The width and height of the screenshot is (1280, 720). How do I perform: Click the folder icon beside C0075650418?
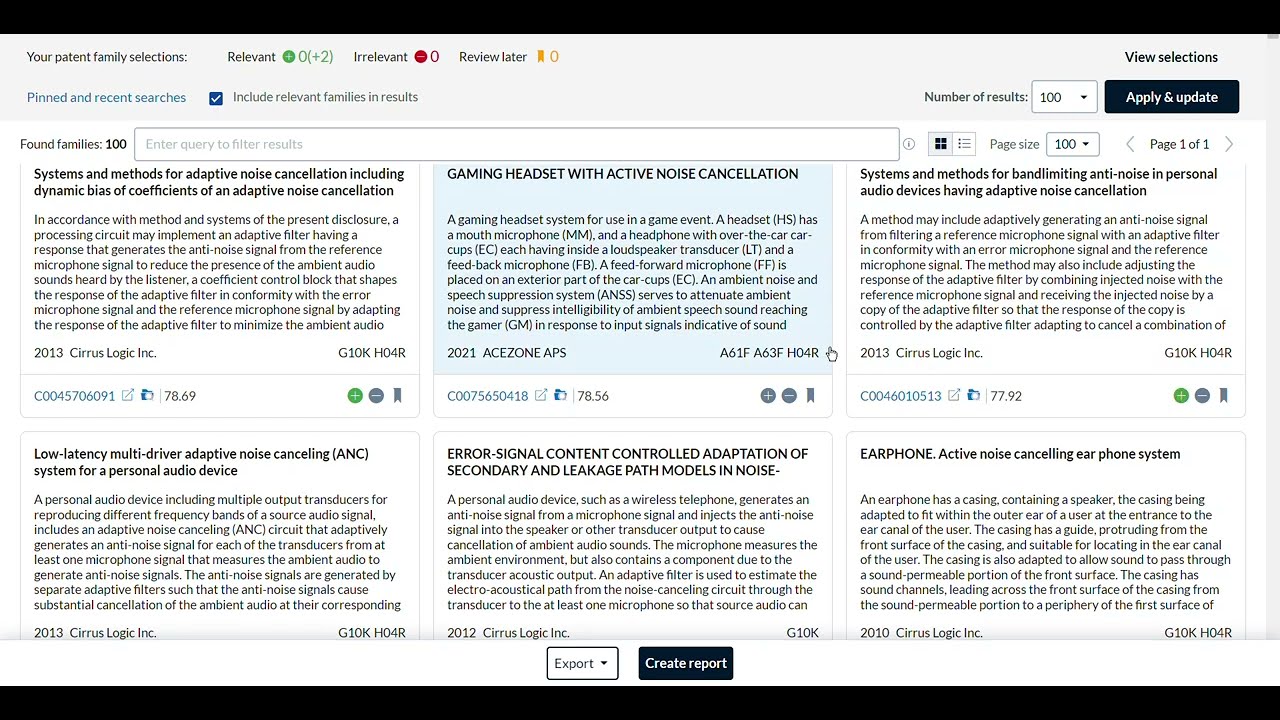560,396
